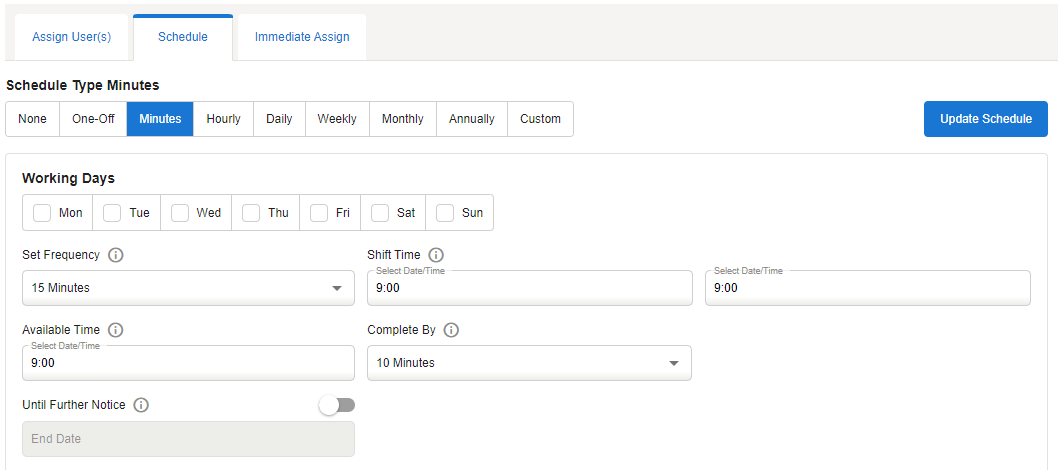
Task: Switch to the Assign User(s) tab
Action: (72, 37)
